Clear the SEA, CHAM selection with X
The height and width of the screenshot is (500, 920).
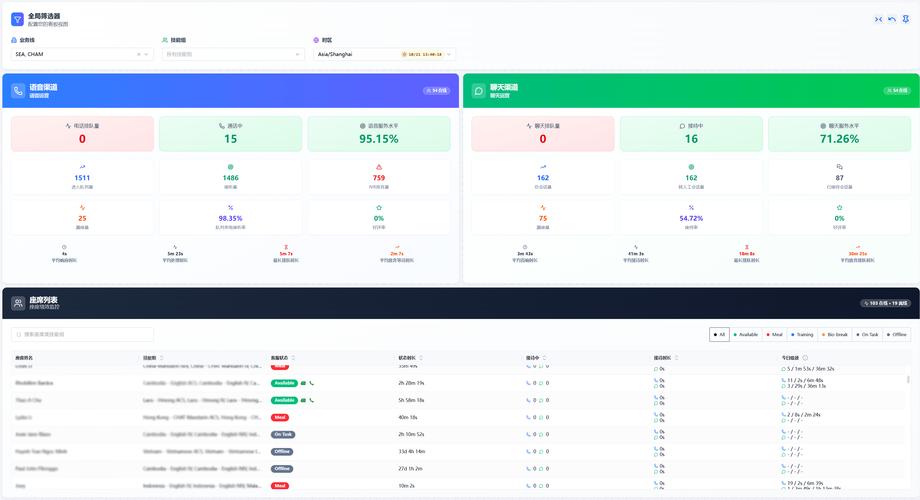tap(139, 54)
